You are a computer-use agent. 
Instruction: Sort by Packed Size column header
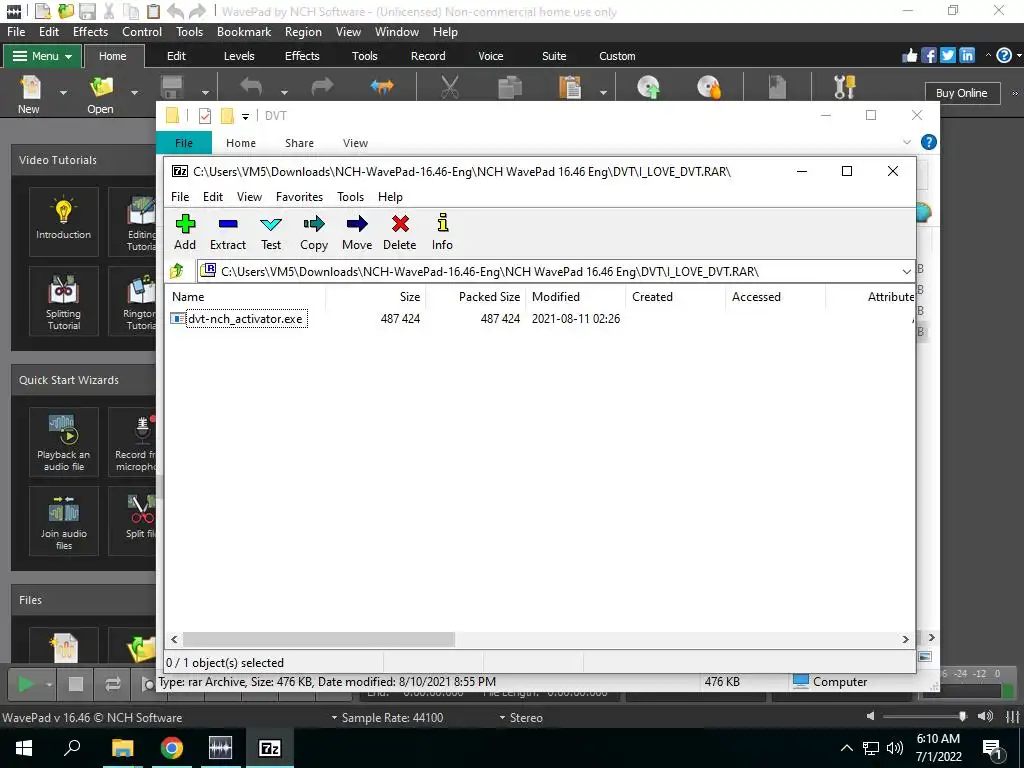tap(475, 296)
